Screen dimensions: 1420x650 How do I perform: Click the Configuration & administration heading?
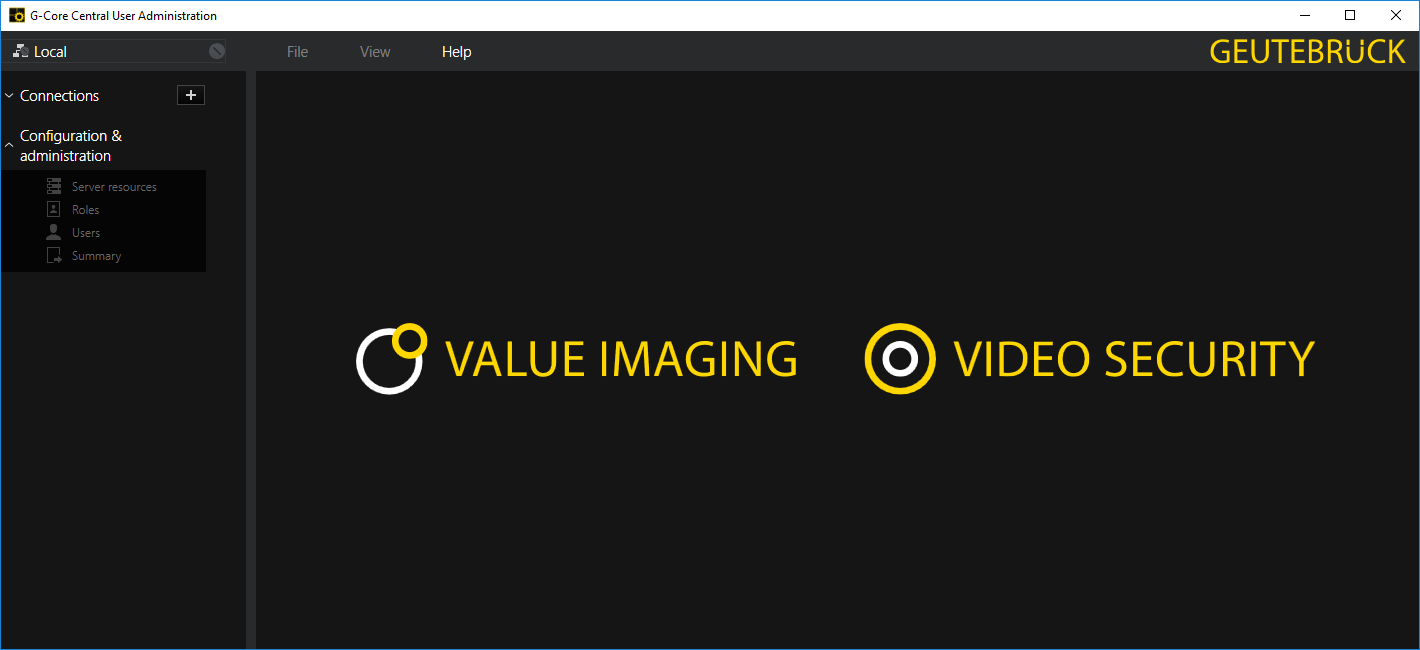click(x=71, y=146)
